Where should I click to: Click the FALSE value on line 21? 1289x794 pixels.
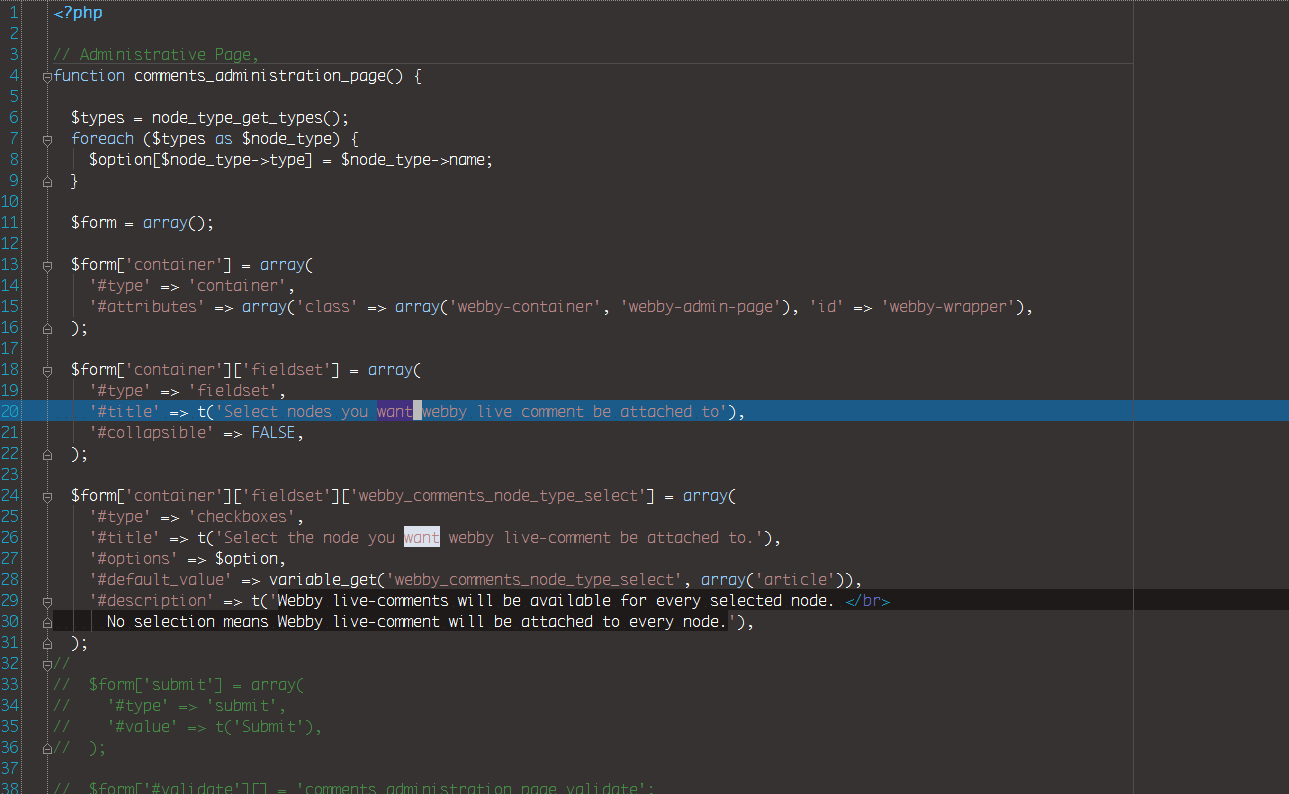(x=273, y=433)
